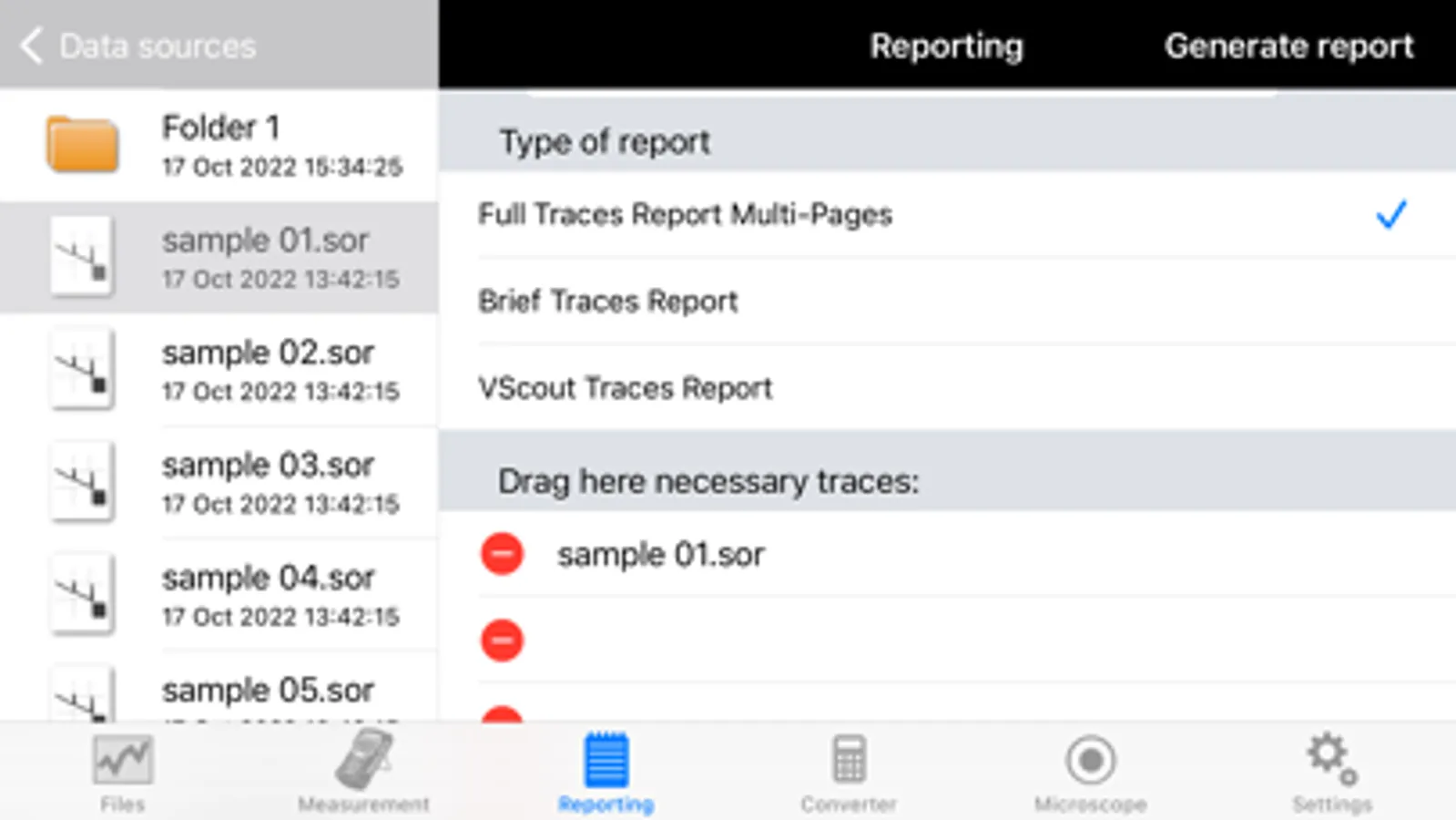Switch to the Measurement tab label
Viewport: 1456px width, 820px height.
[x=363, y=805]
